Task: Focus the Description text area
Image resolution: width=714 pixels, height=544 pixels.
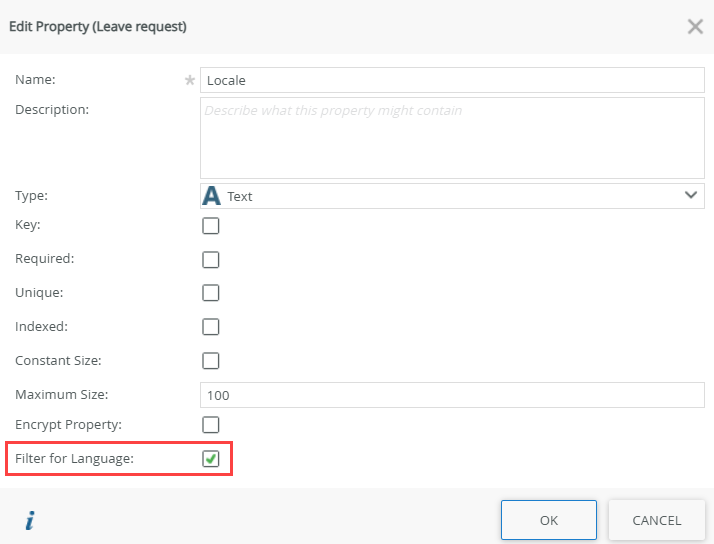Action: [x=452, y=137]
